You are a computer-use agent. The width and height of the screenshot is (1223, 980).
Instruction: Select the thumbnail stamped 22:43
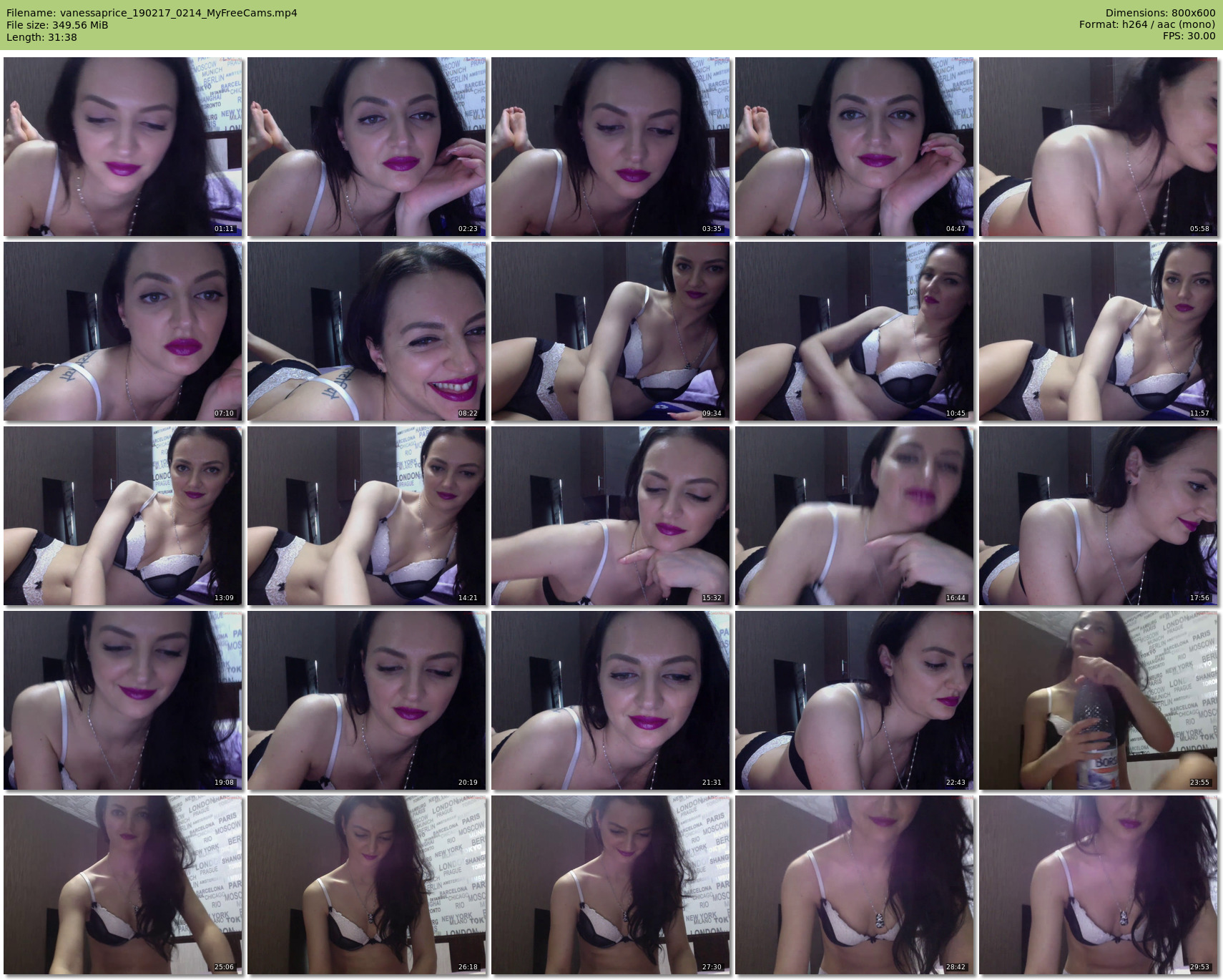(x=855, y=700)
